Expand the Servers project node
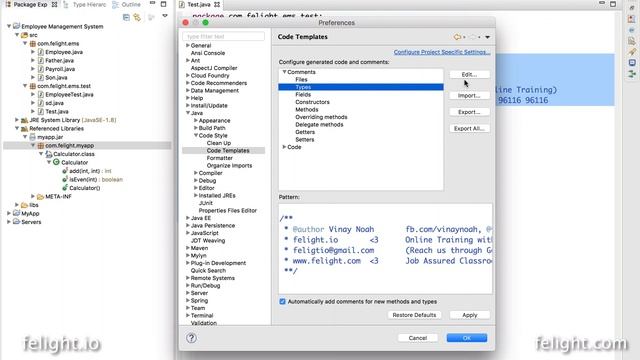The image size is (640, 360). 9,222
